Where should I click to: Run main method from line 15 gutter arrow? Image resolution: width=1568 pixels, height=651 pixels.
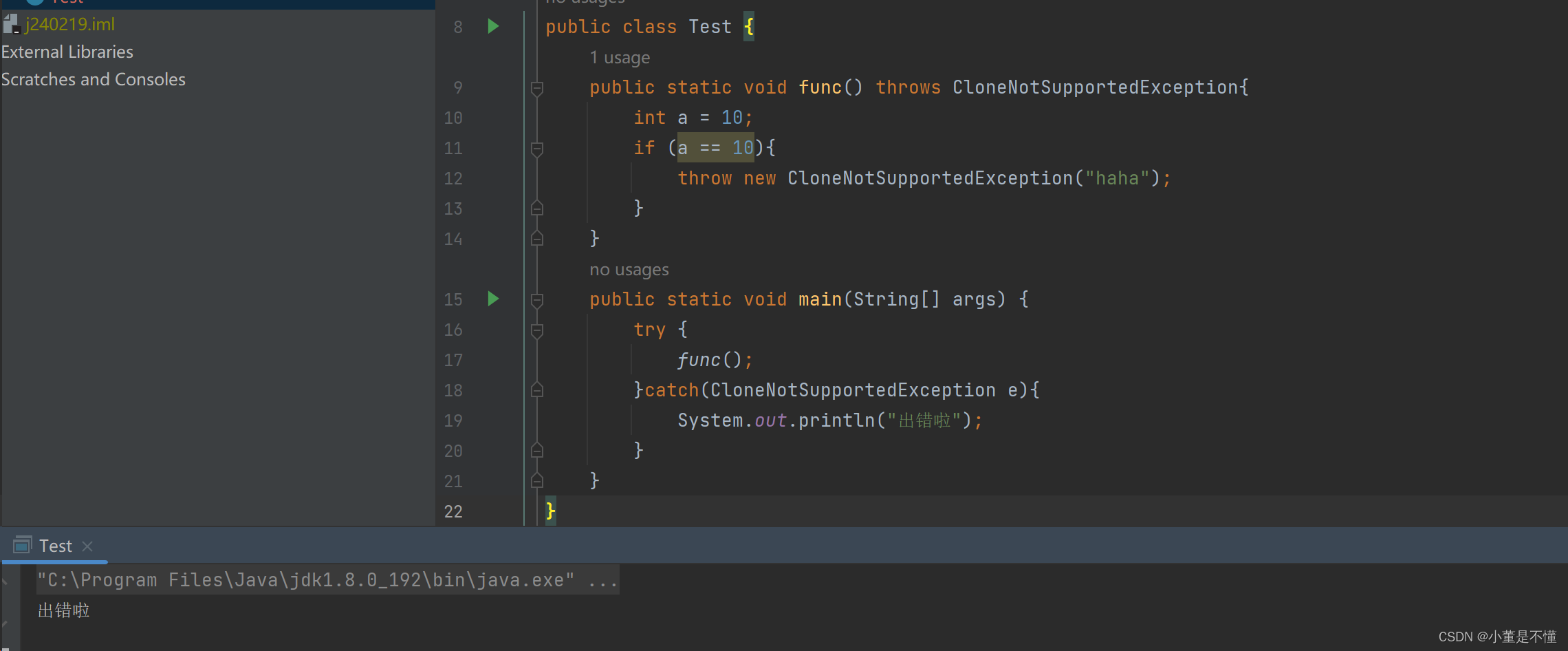pos(493,299)
